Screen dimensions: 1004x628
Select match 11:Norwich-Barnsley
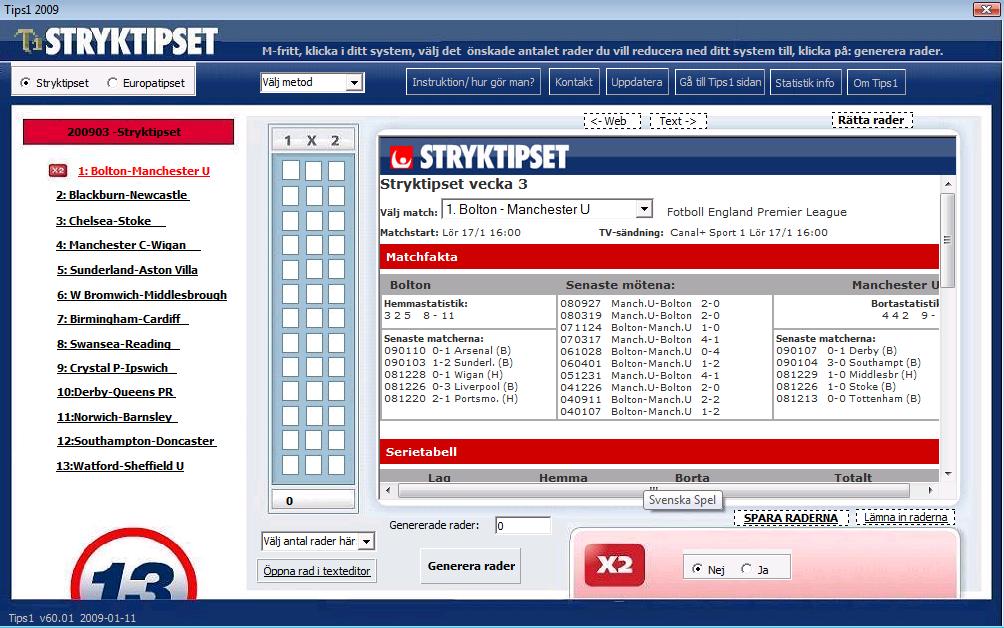click(117, 417)
